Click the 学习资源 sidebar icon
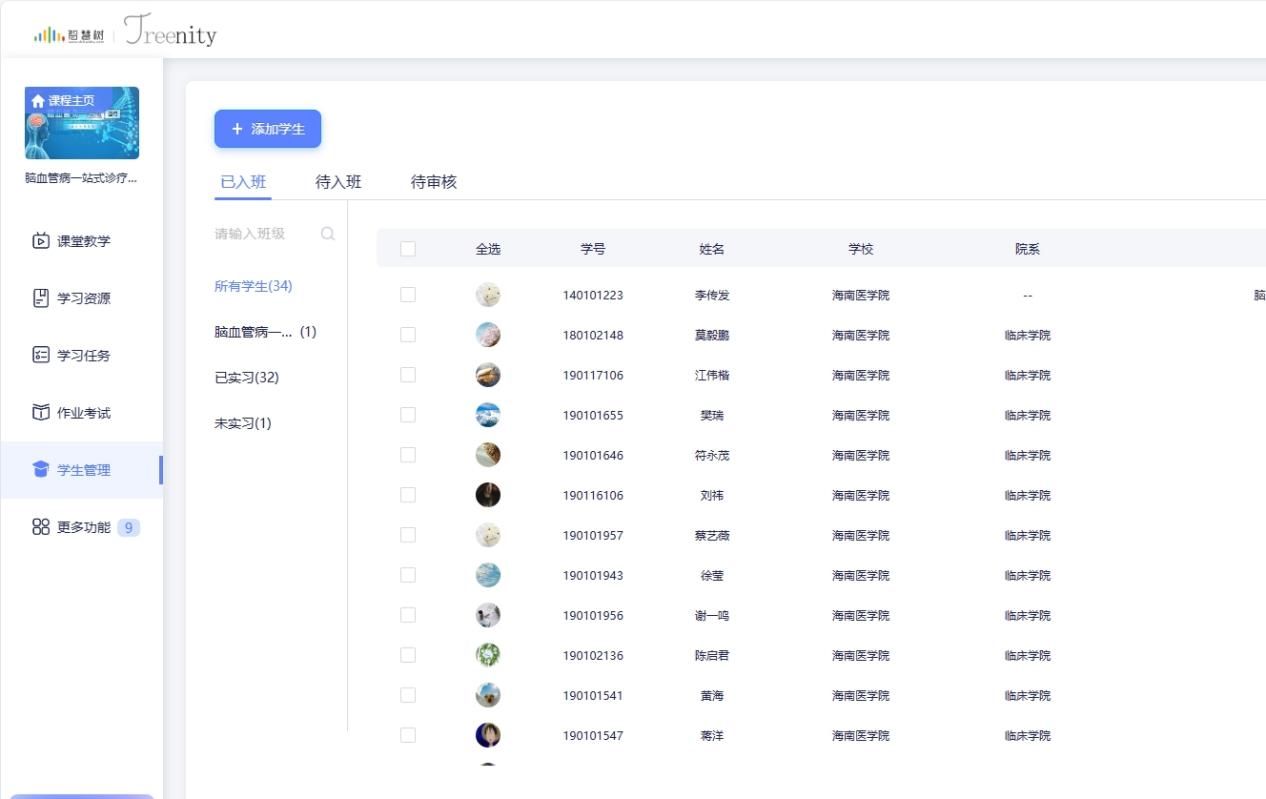The width and height of the screenshot is (1266, 799). click(41, 298)
